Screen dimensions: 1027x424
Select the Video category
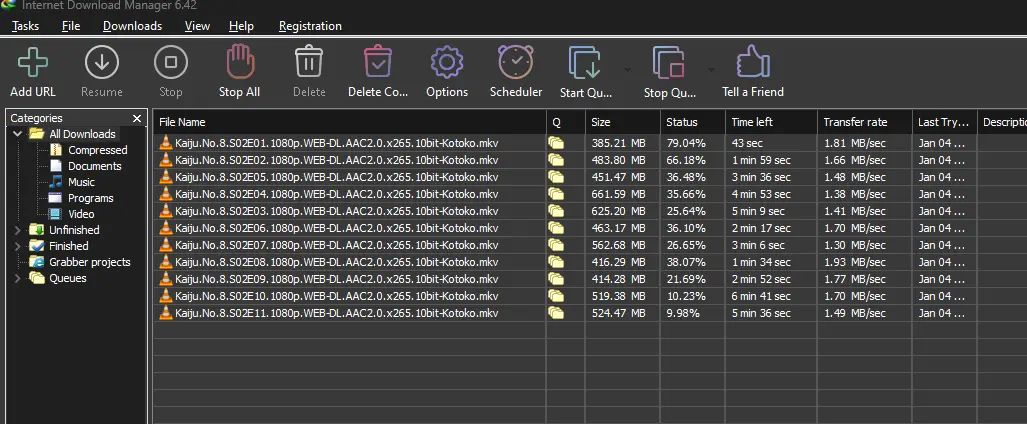pyautogui.click(x=81, y=214)
